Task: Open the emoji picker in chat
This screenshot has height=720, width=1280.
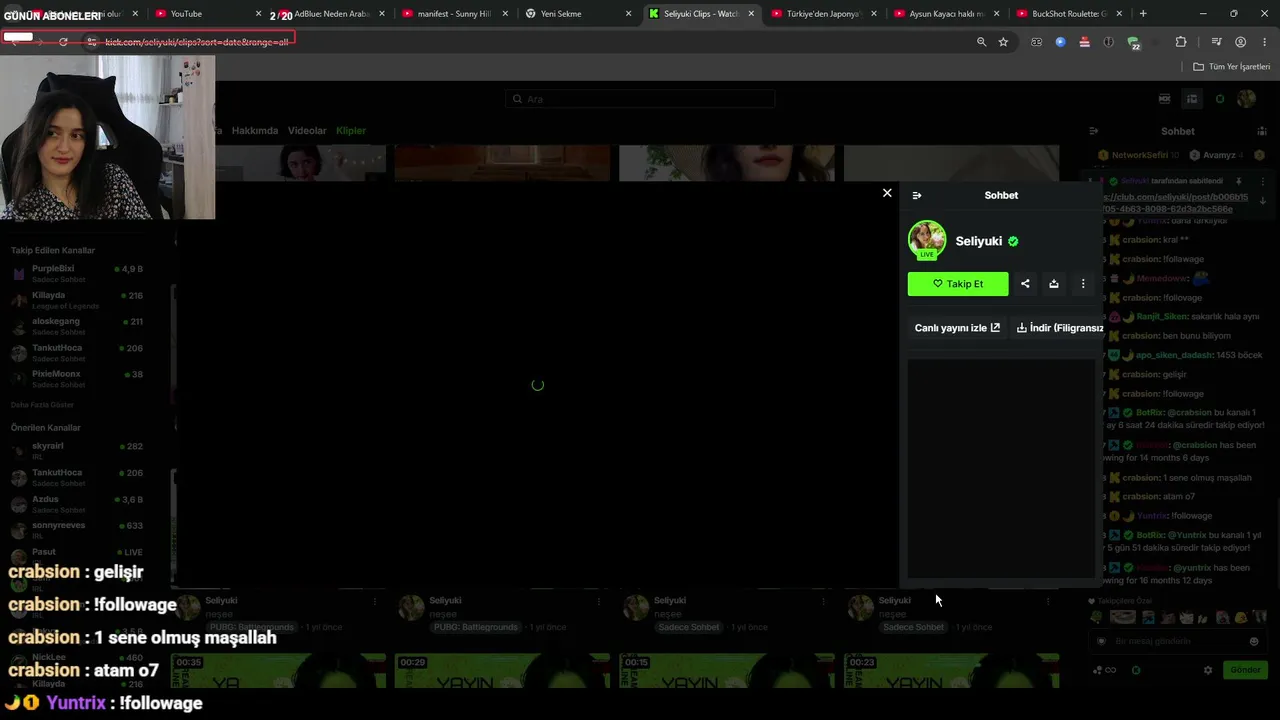Action: click(x=1254, y=641)
